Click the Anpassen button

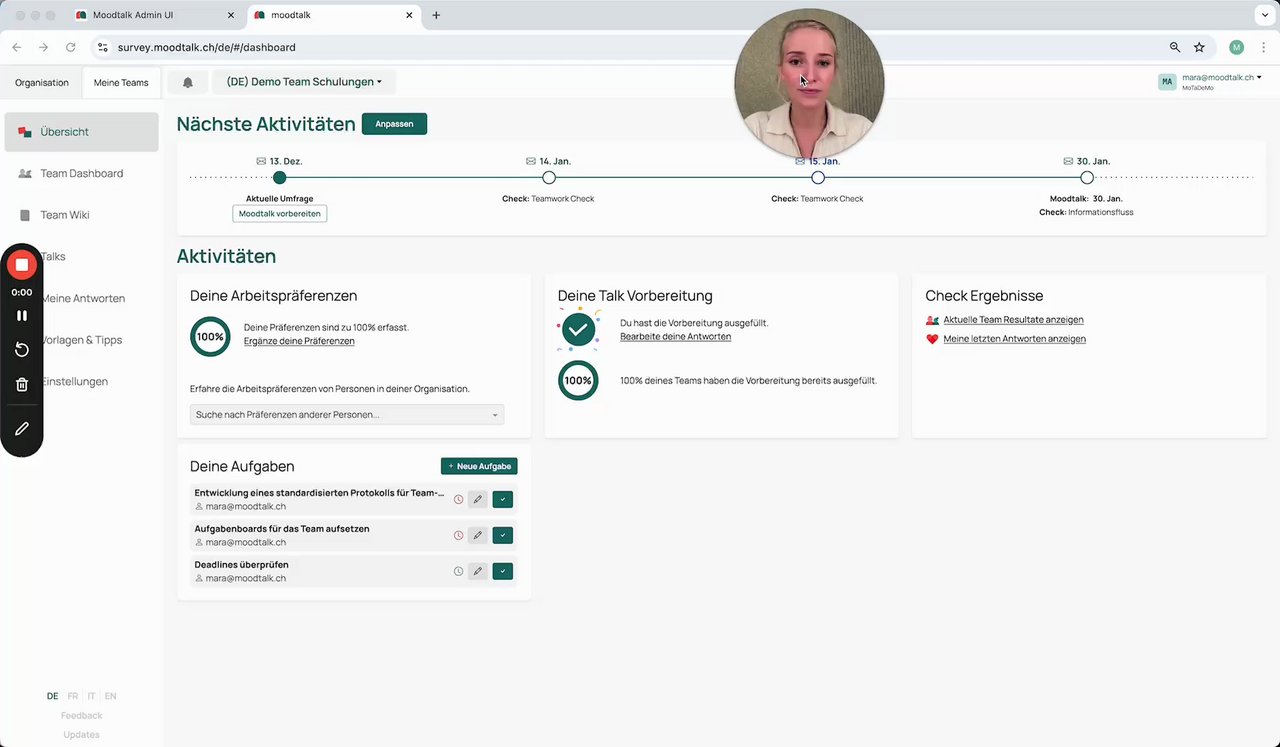(394, 124)
